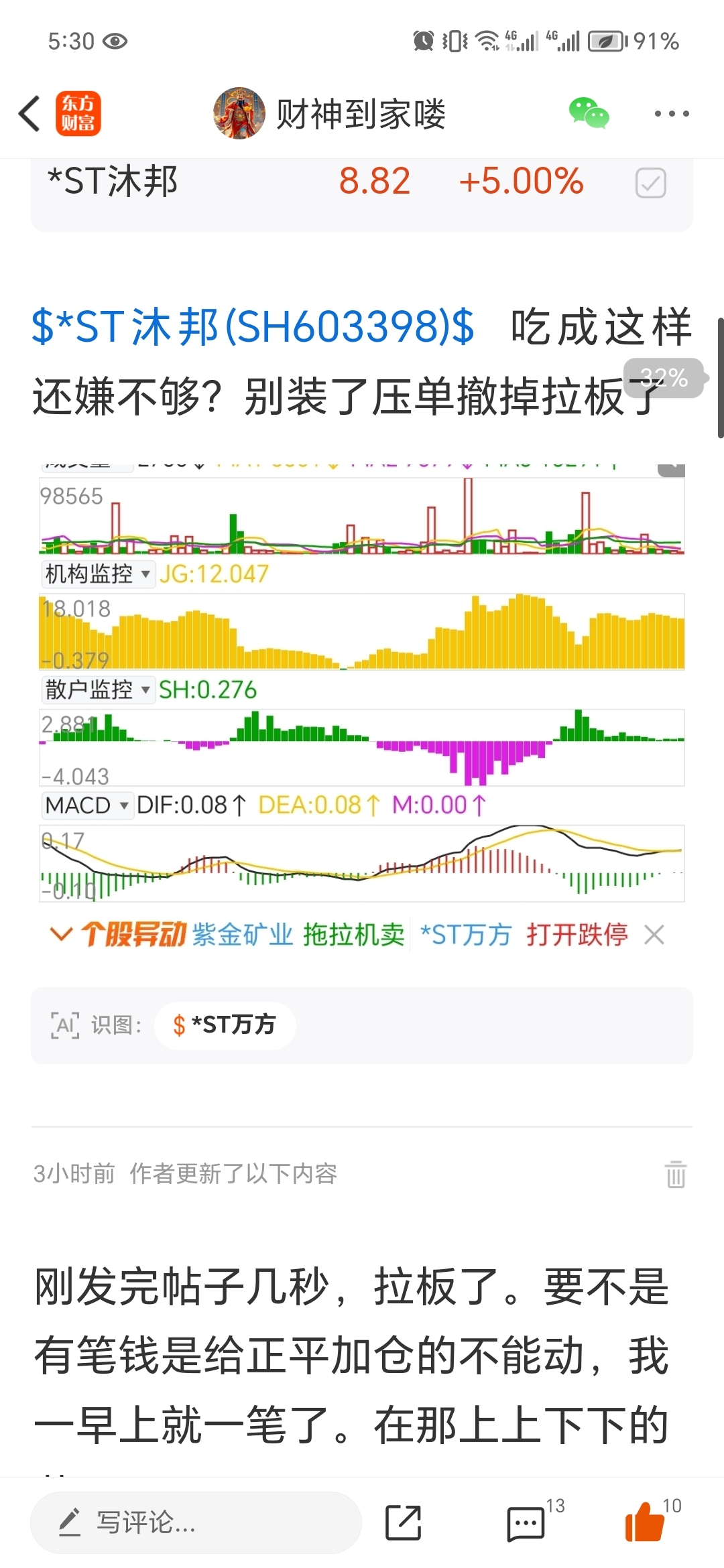724x1568 pixels.
Task: Open the *ST沐邦 stock quote row
Action: [x=362, y=194]
